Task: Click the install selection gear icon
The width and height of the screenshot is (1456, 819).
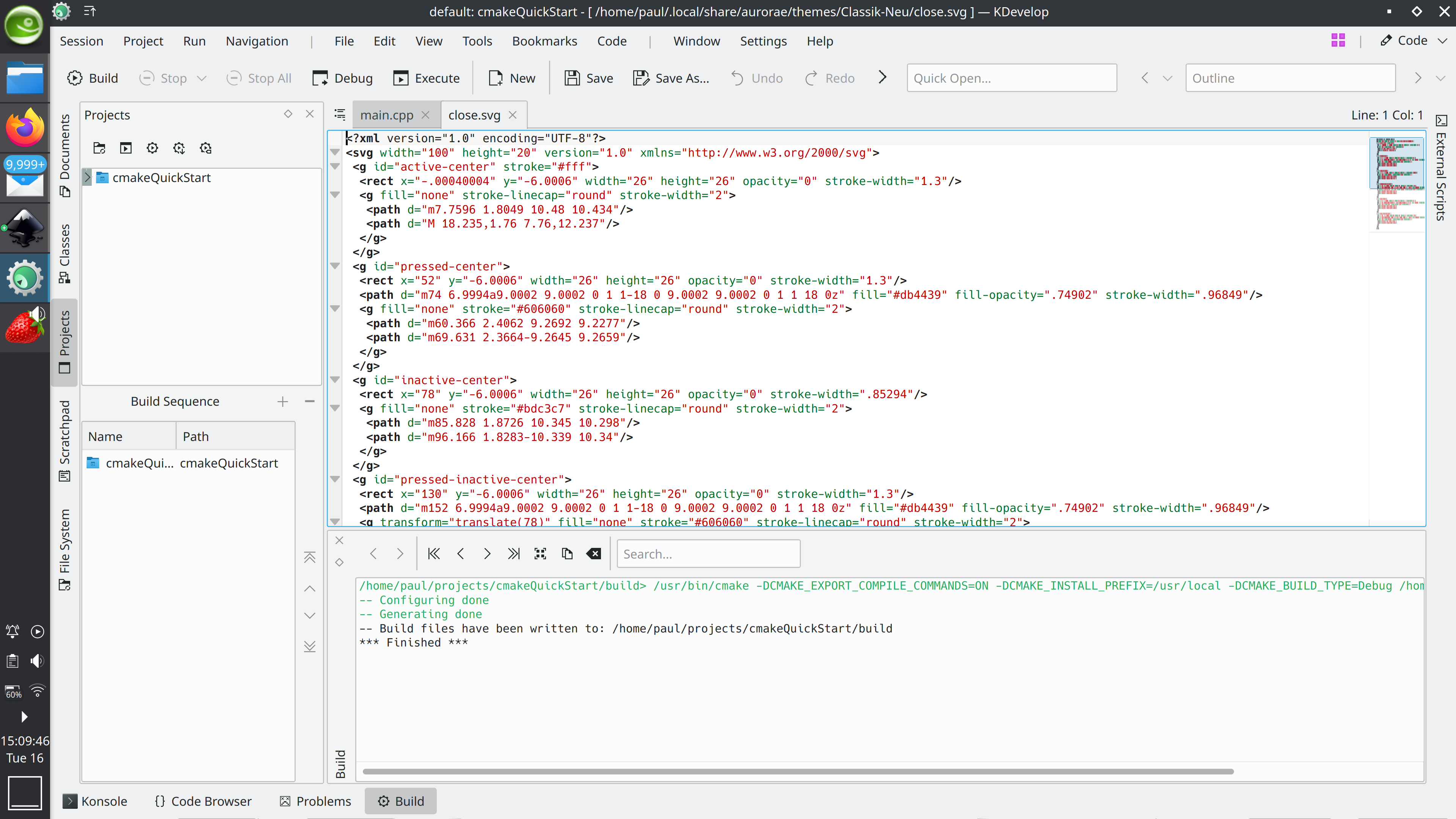Action: point(179,148)
